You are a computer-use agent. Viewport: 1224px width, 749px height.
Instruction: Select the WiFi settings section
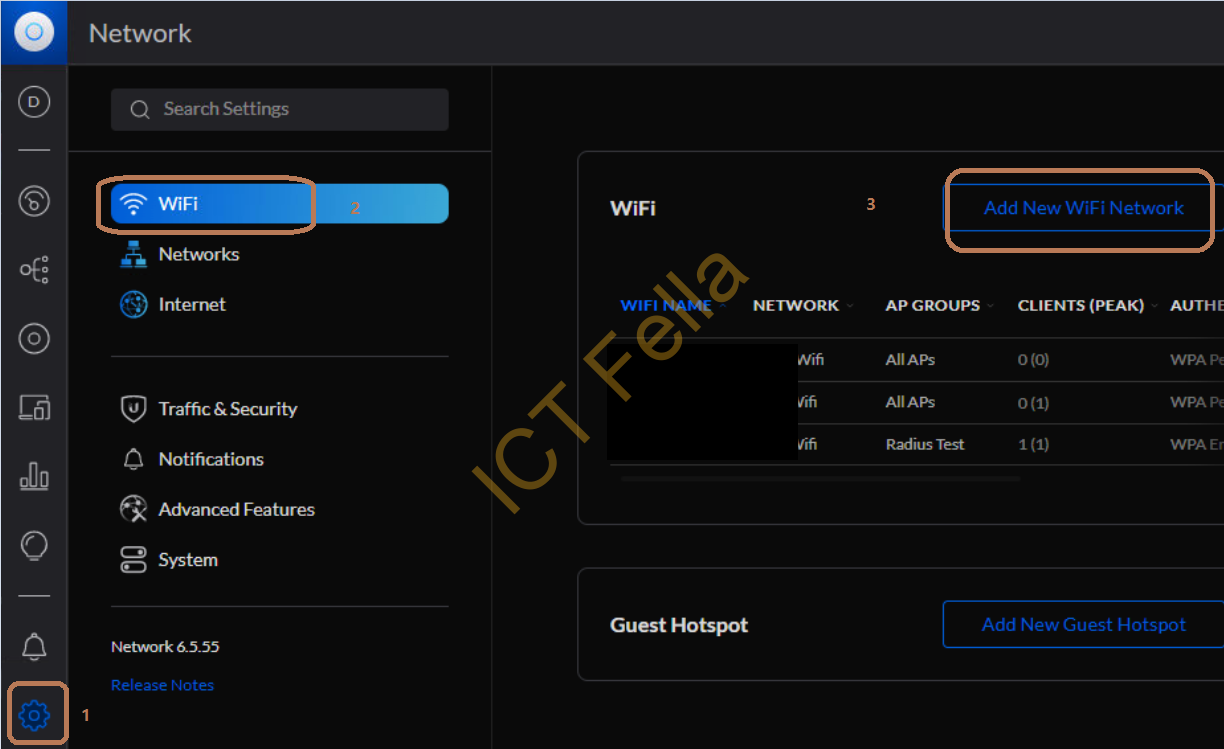click(280, 204)
